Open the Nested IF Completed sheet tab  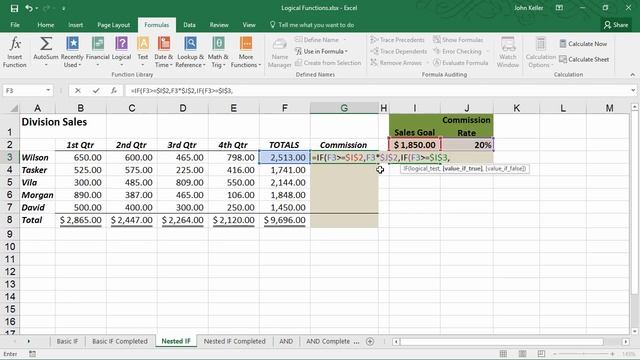234,341
